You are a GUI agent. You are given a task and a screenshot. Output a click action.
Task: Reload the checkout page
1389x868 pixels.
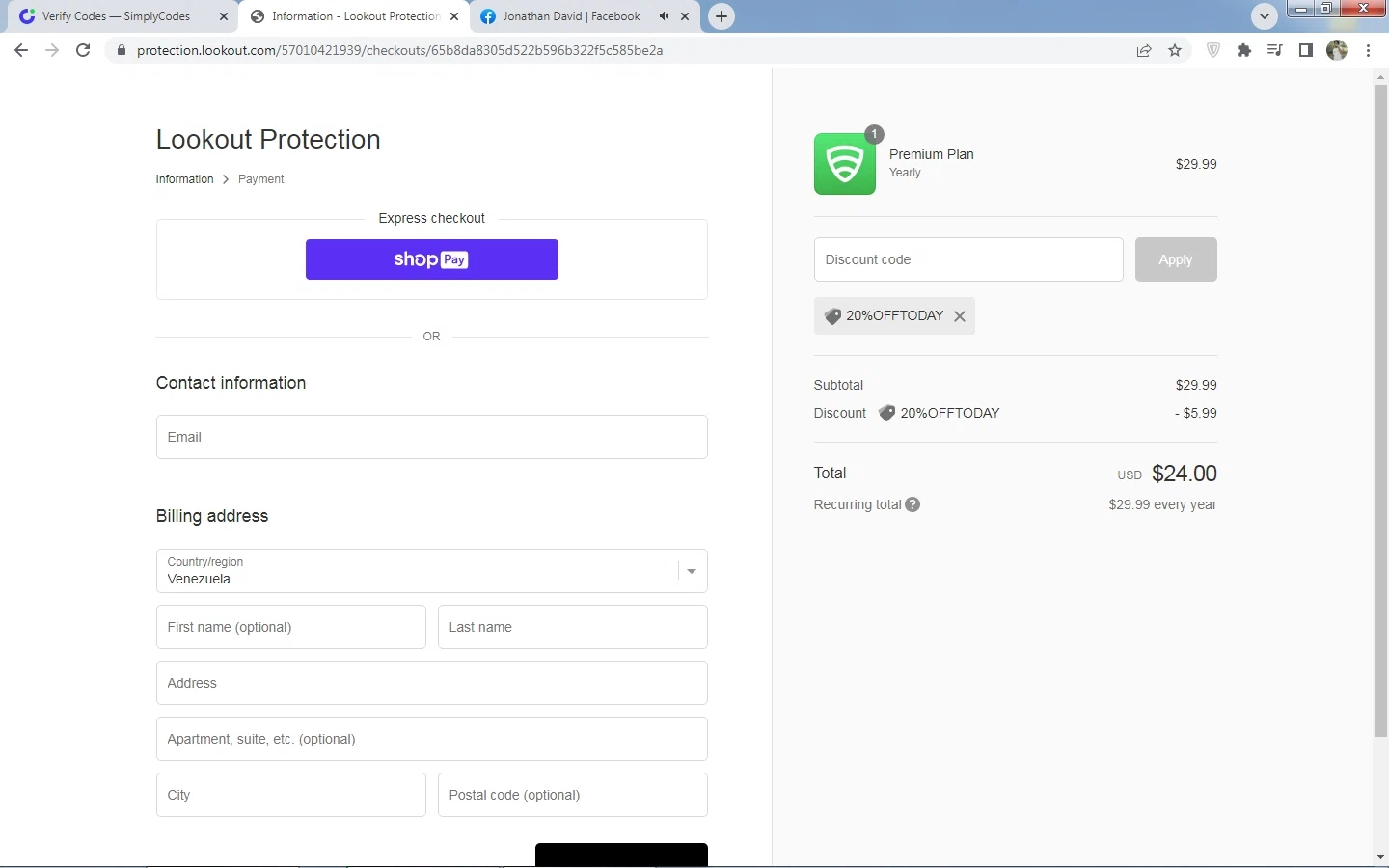point(83,50)
